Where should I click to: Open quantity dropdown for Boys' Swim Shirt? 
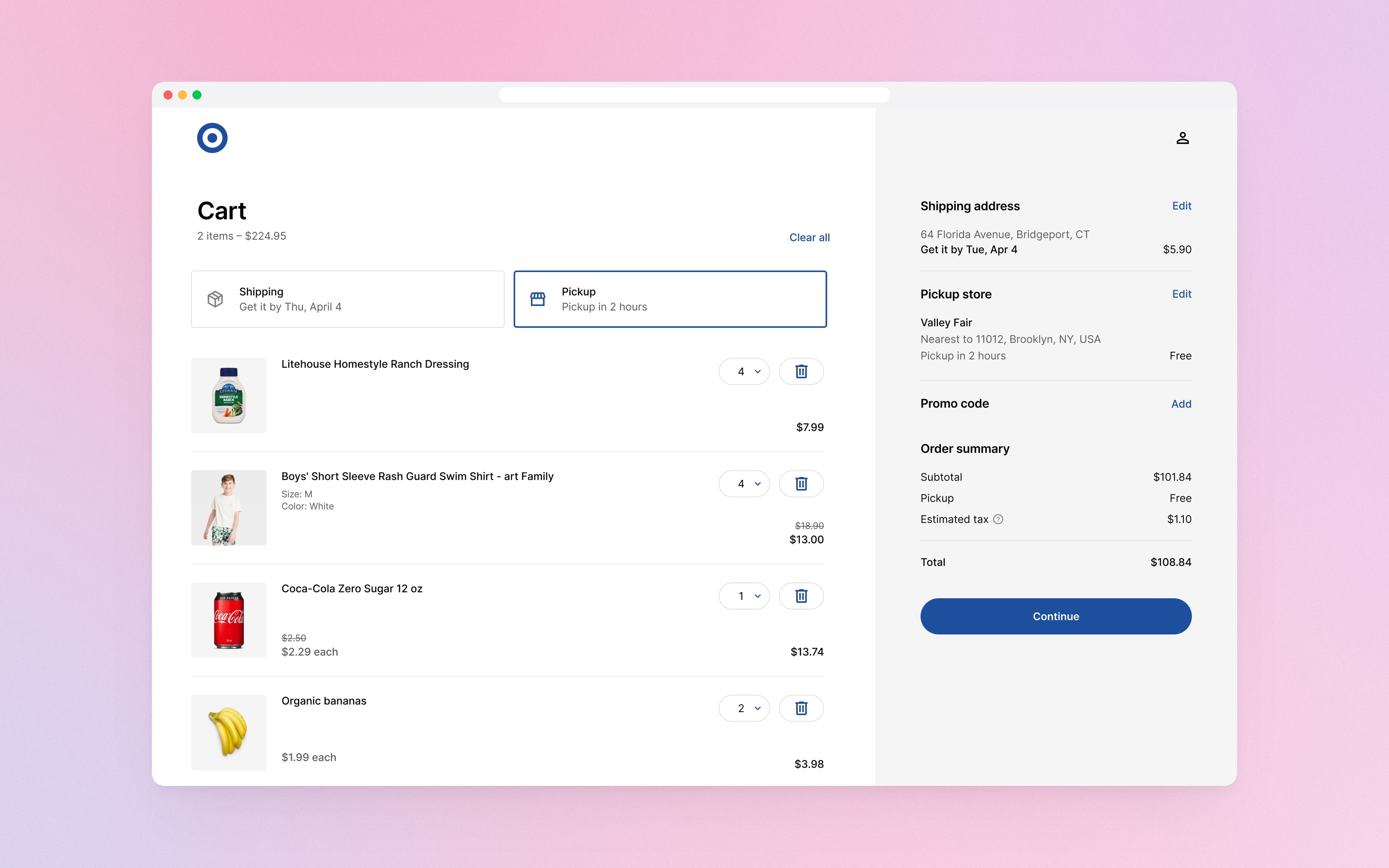744,484
